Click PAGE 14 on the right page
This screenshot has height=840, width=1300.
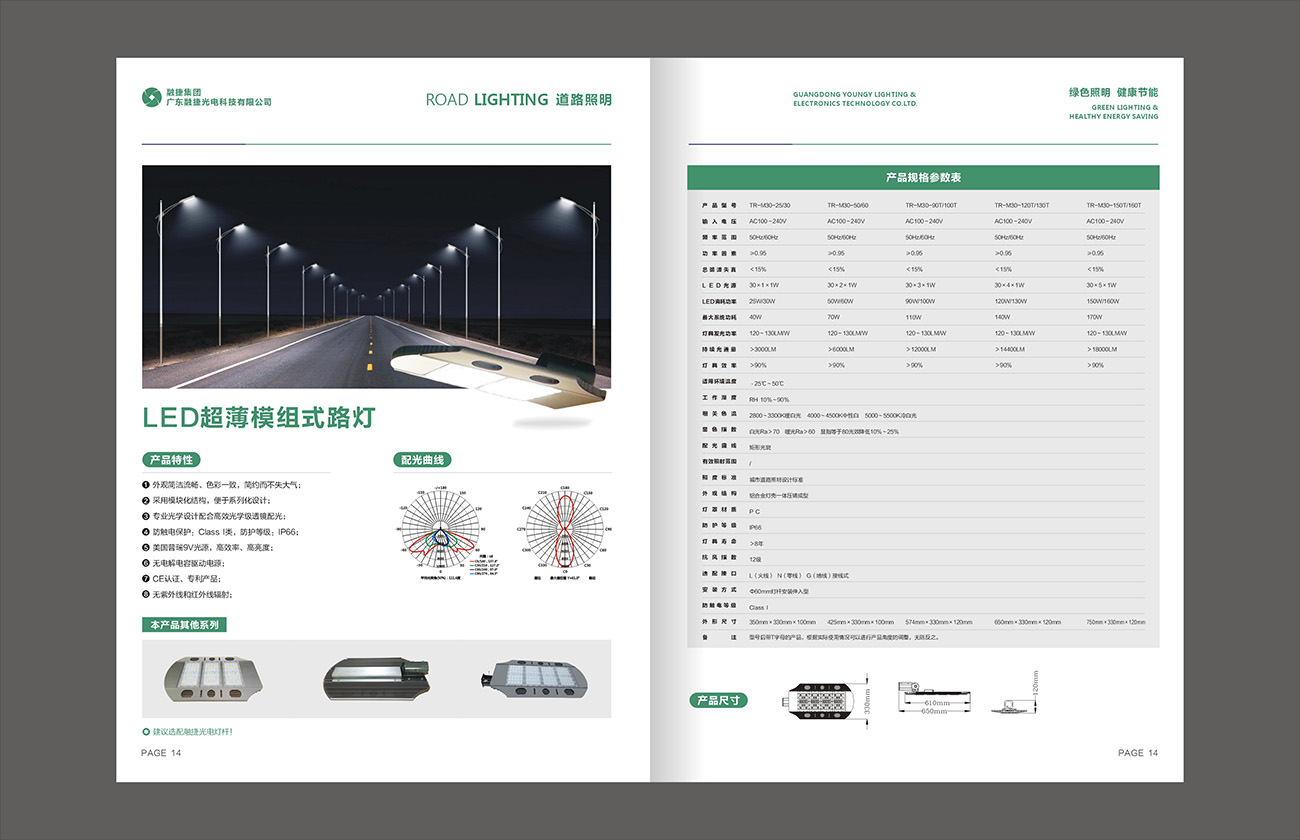(x=1138, y=753)
